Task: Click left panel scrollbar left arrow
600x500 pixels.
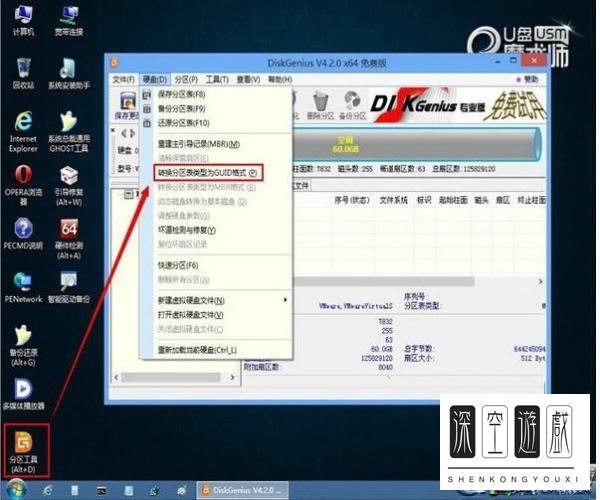Action: (116, 377)
